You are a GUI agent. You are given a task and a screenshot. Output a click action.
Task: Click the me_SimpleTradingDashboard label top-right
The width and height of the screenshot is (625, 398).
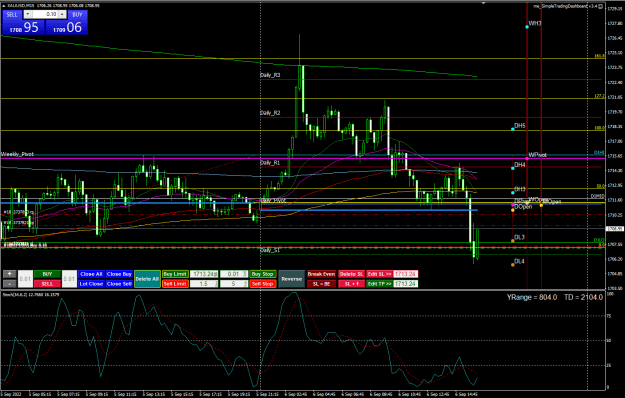coord(566,6)
